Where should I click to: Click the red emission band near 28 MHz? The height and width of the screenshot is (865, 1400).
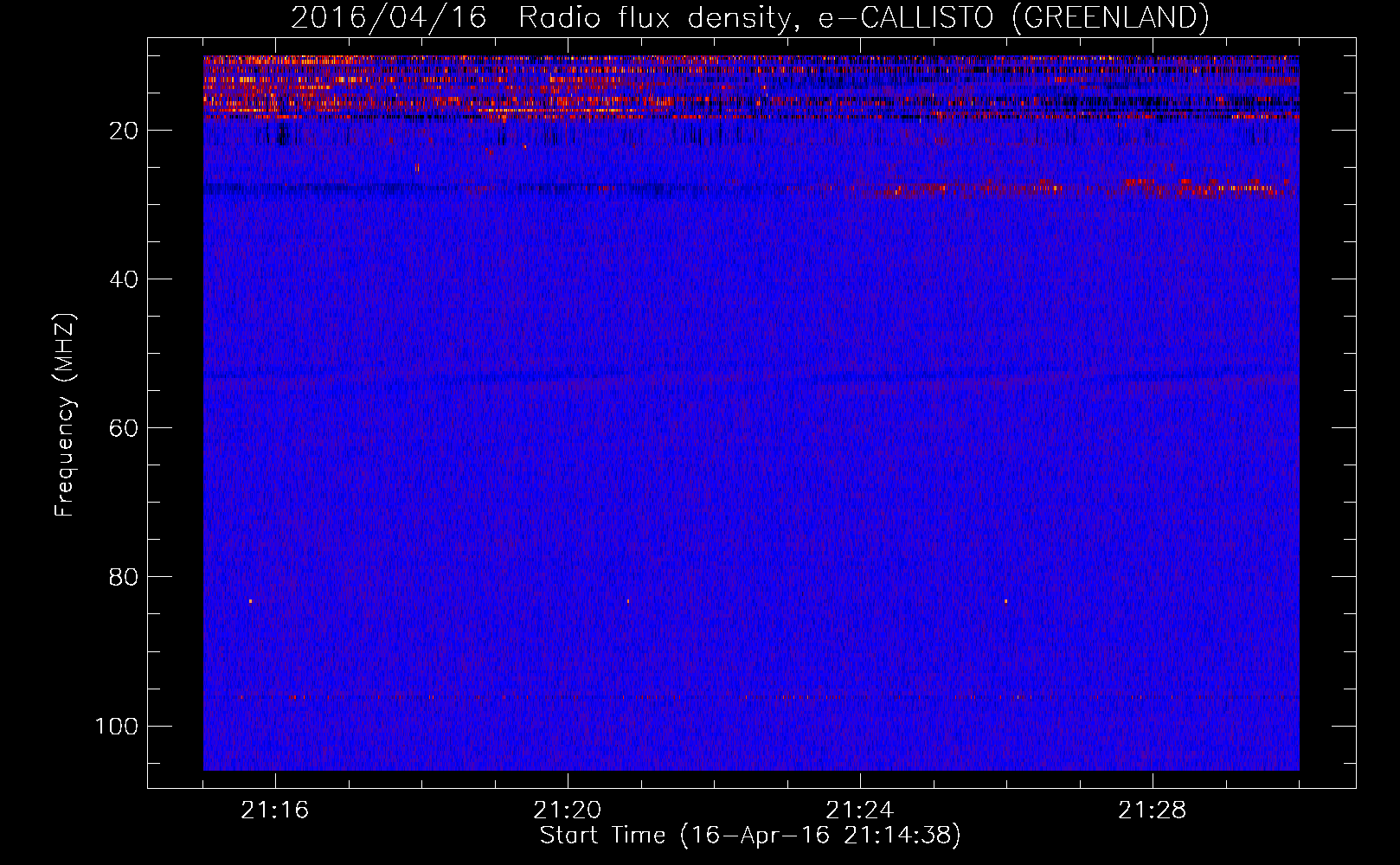coord(1073,188)
